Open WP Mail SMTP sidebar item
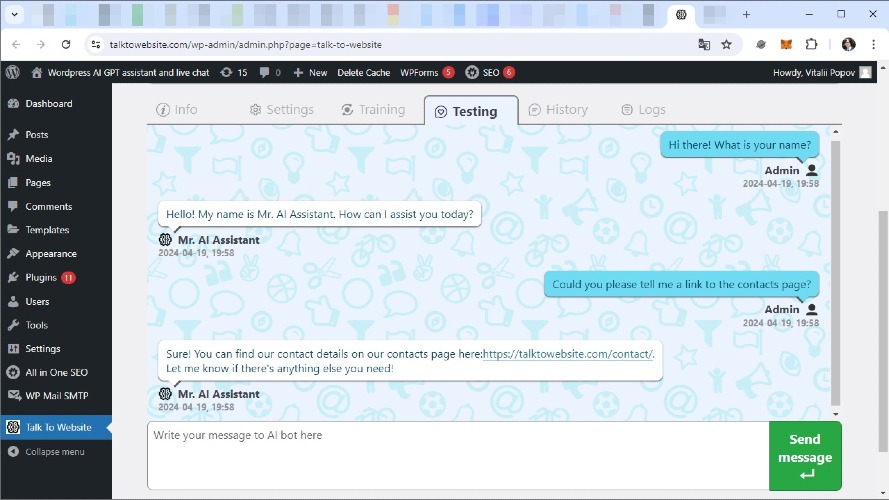The image size is (889, 500). [56, 396]
